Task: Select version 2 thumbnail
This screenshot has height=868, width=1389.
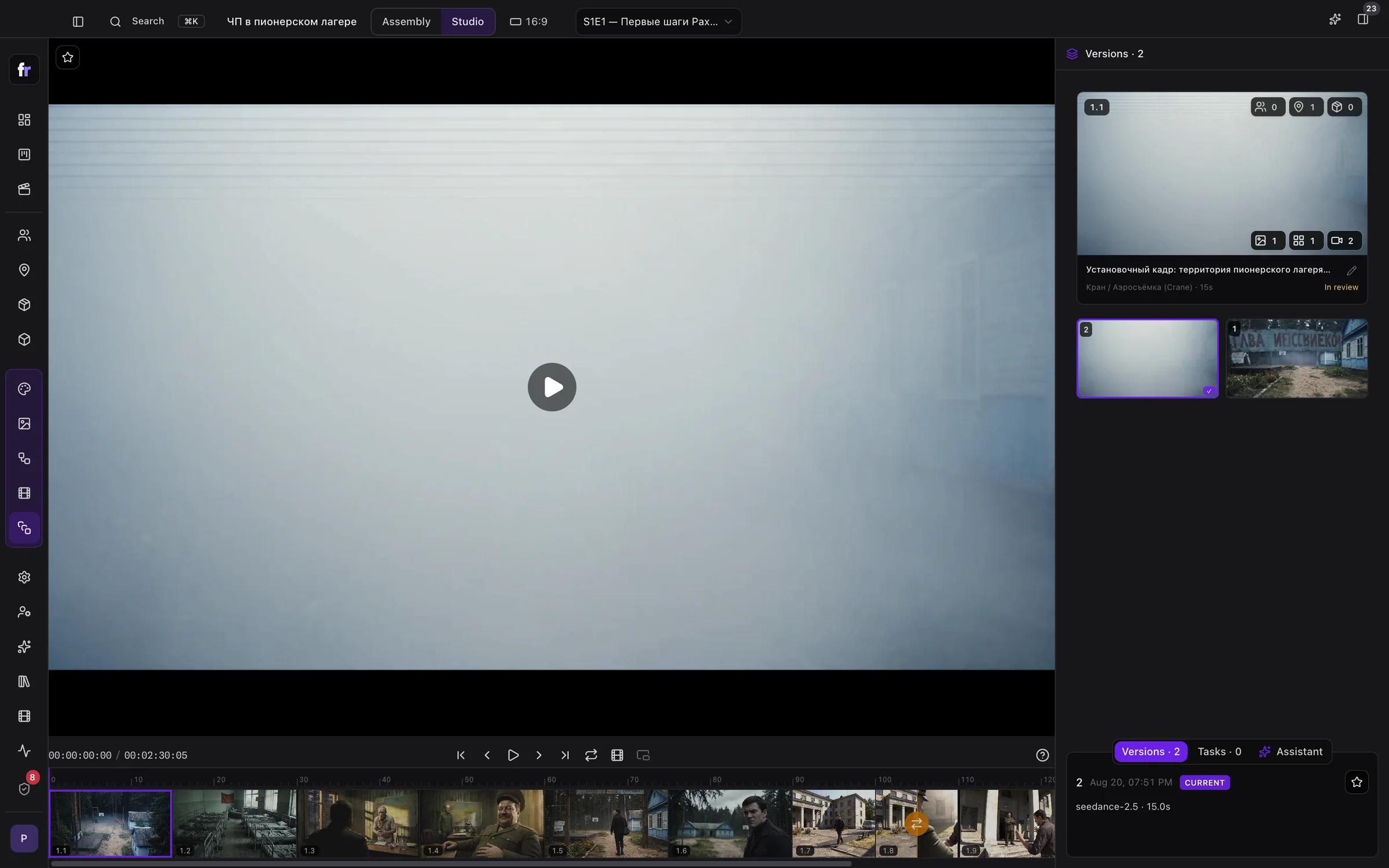Action: point(1147,358)
